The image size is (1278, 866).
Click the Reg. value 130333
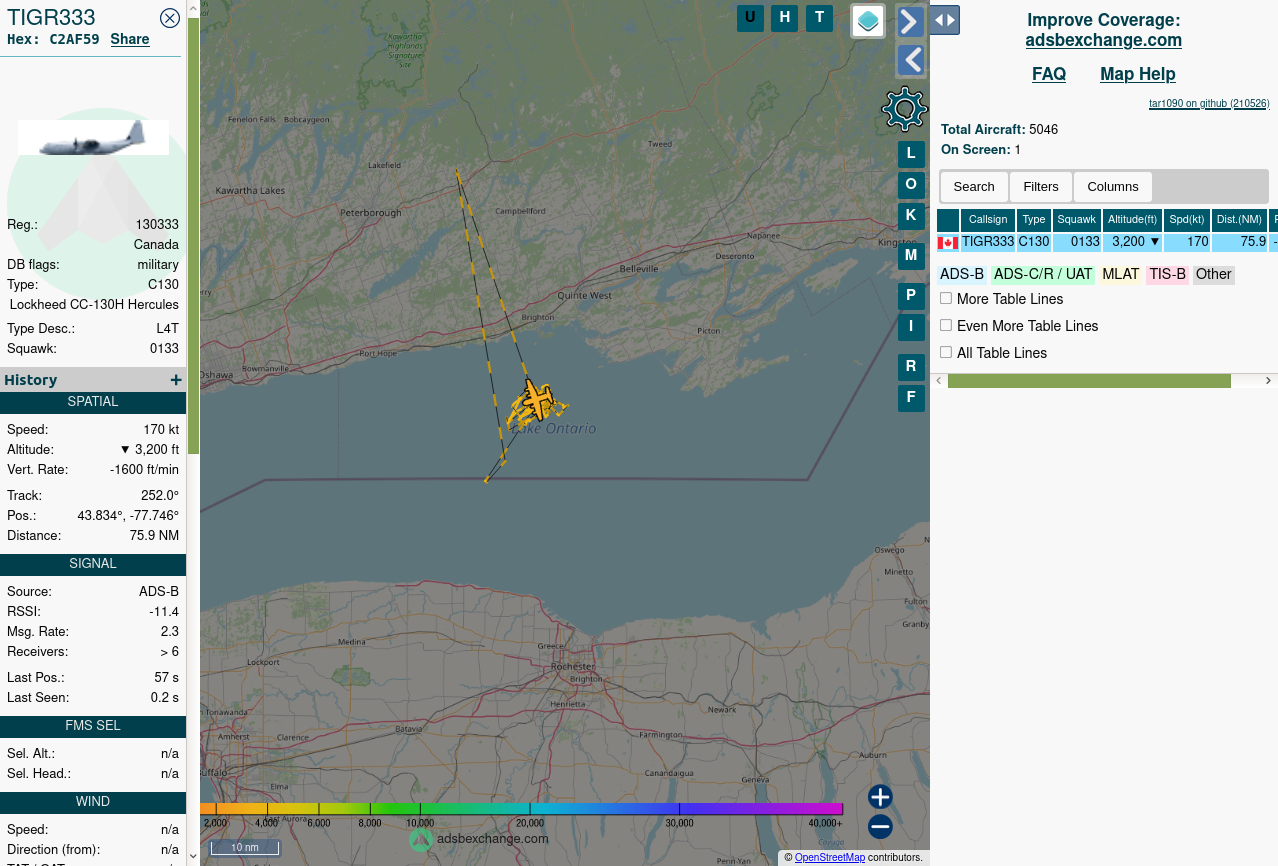pos(157,225)
